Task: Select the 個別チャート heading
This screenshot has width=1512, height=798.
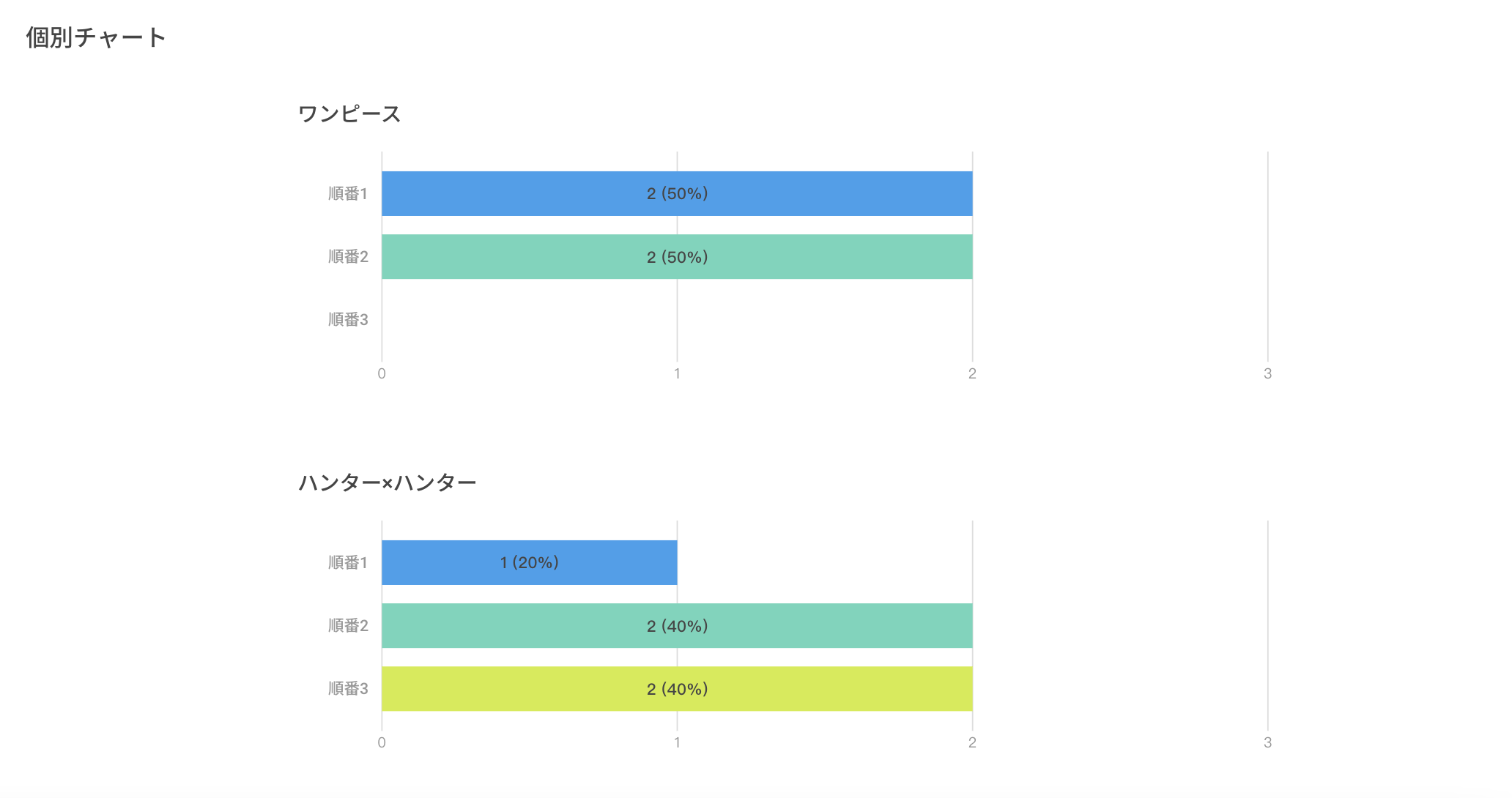Action: click(x=96, y=37)
